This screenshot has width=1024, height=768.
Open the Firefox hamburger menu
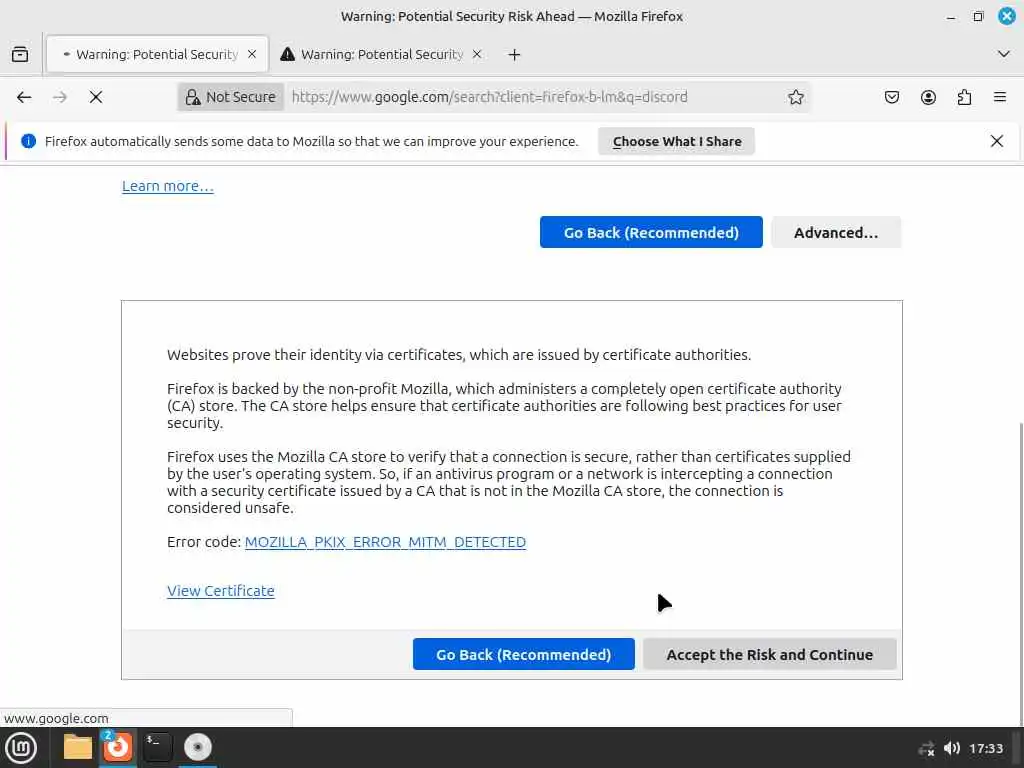pyautogui.click(x=1000, y=97)
